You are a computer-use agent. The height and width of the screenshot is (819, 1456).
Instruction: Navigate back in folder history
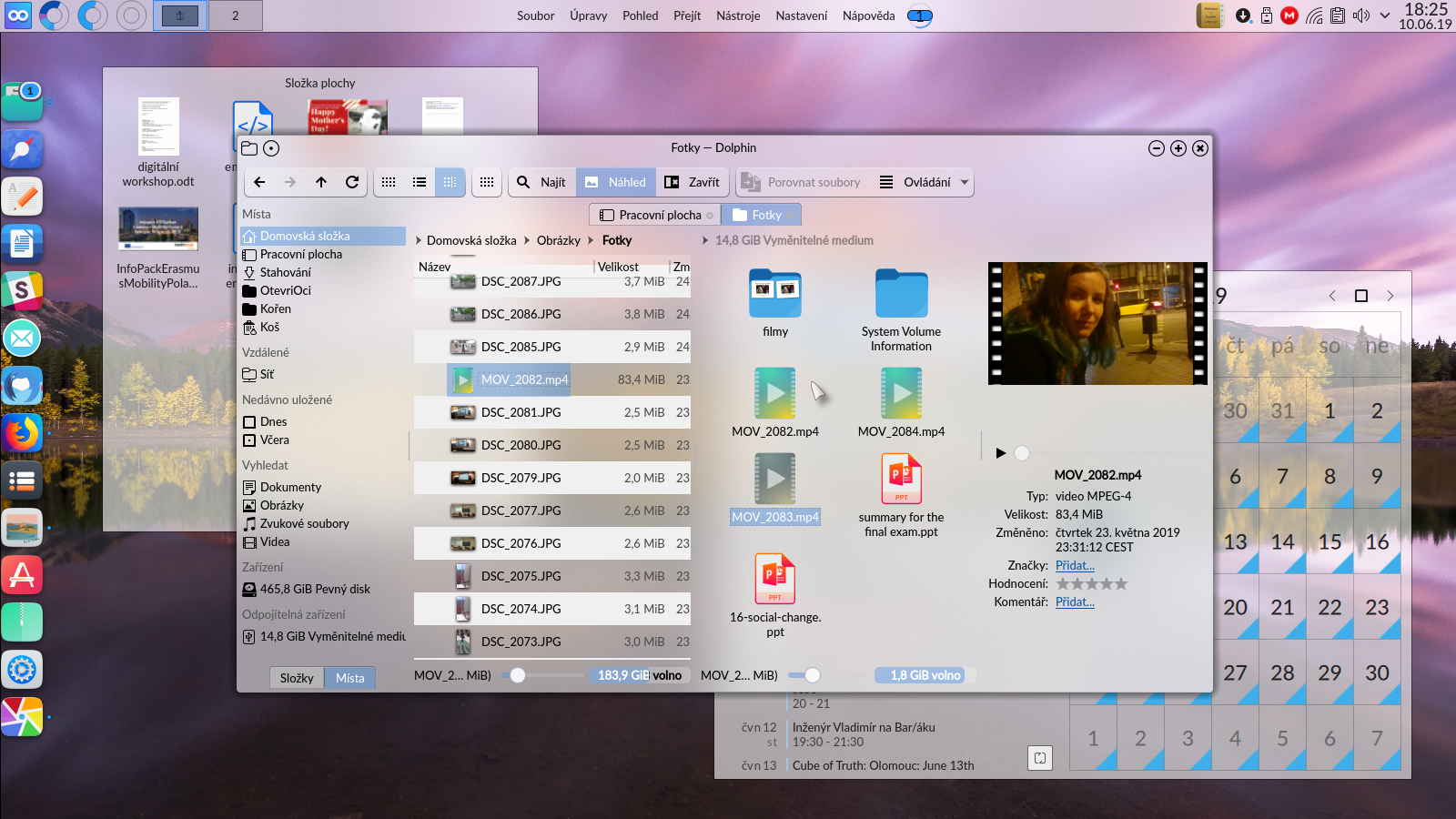tap(259, 182)
